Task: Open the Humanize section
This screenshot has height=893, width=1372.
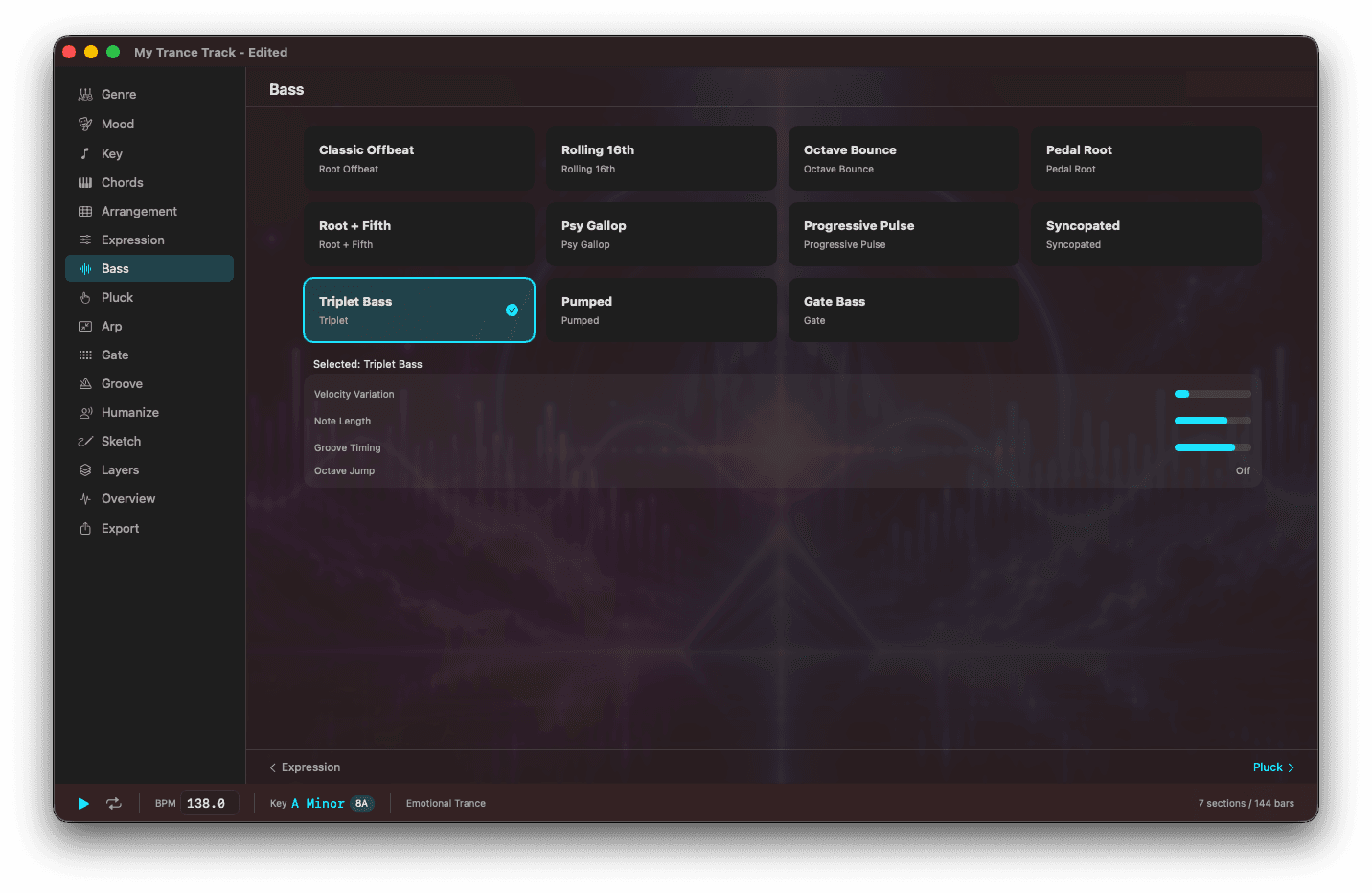Action: [x=149, y=413]
